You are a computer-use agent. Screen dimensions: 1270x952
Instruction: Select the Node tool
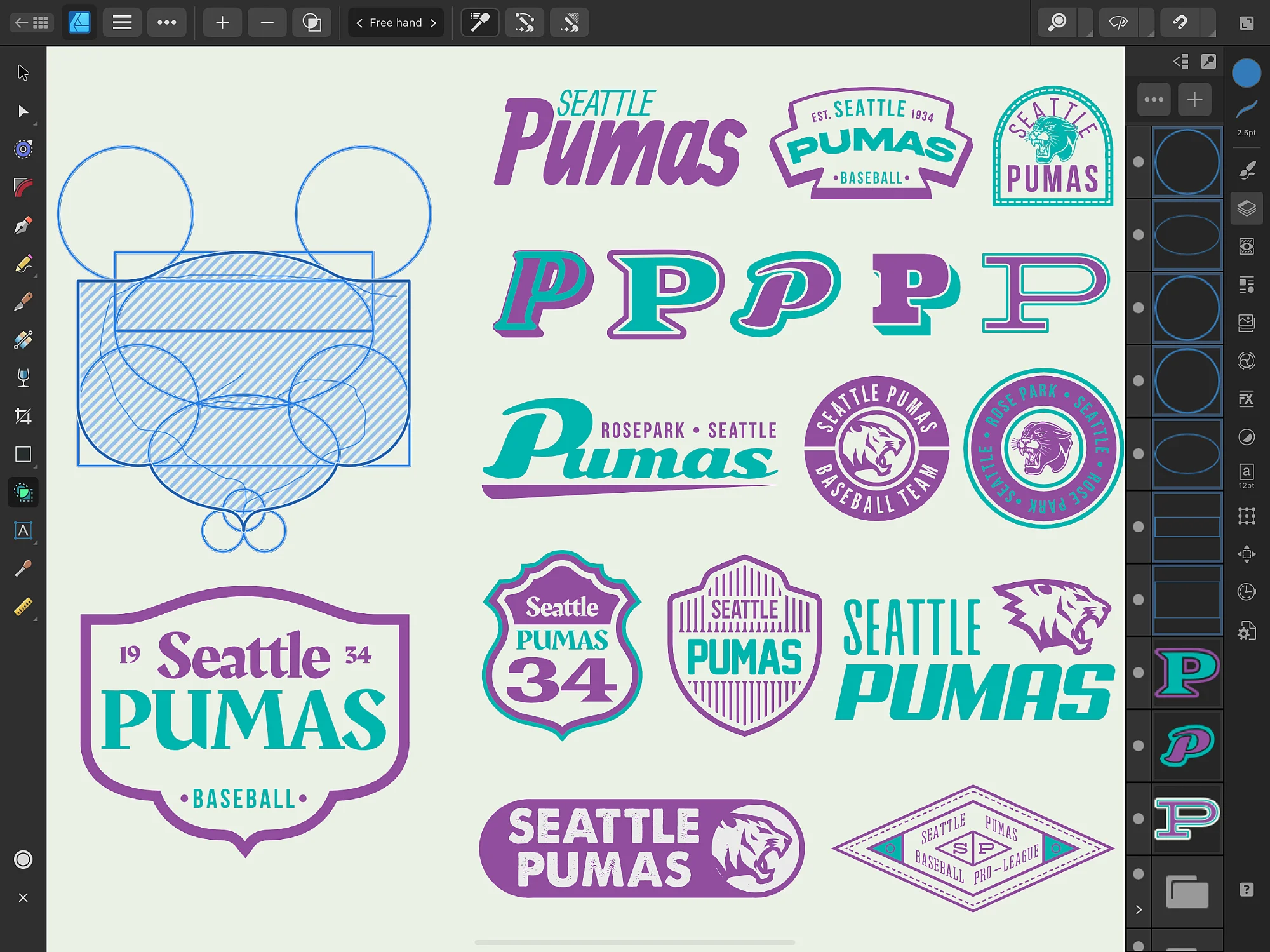[x=23, y=111]
